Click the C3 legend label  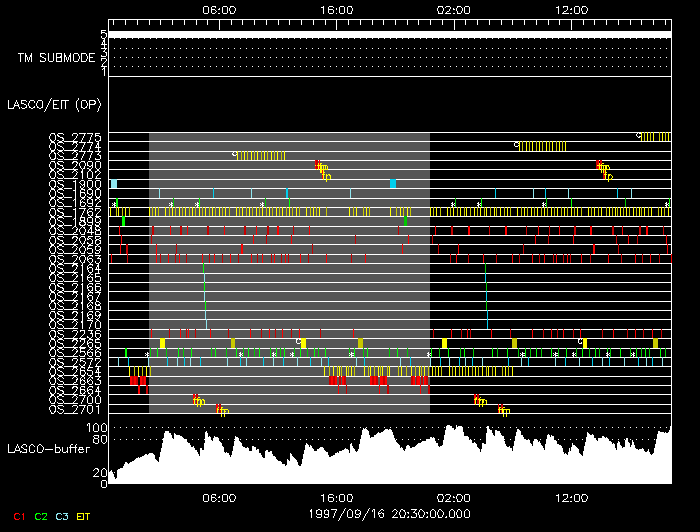pyautogui.click(x=62, y=517)
